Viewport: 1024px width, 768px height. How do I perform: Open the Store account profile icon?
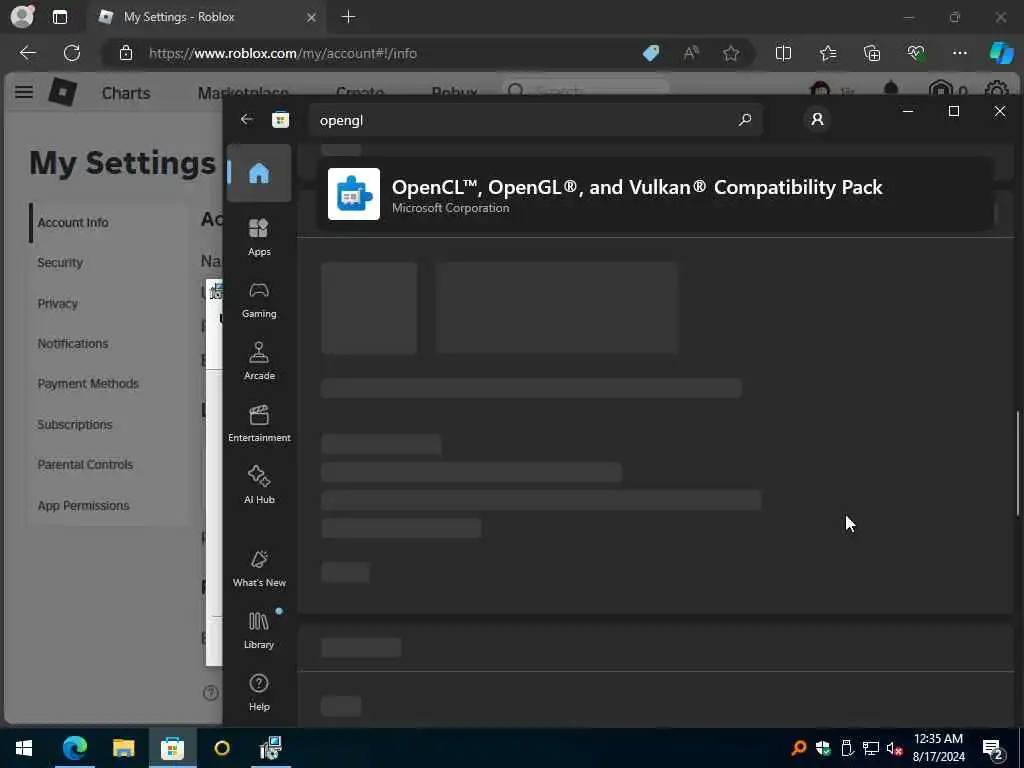[817, 120]
